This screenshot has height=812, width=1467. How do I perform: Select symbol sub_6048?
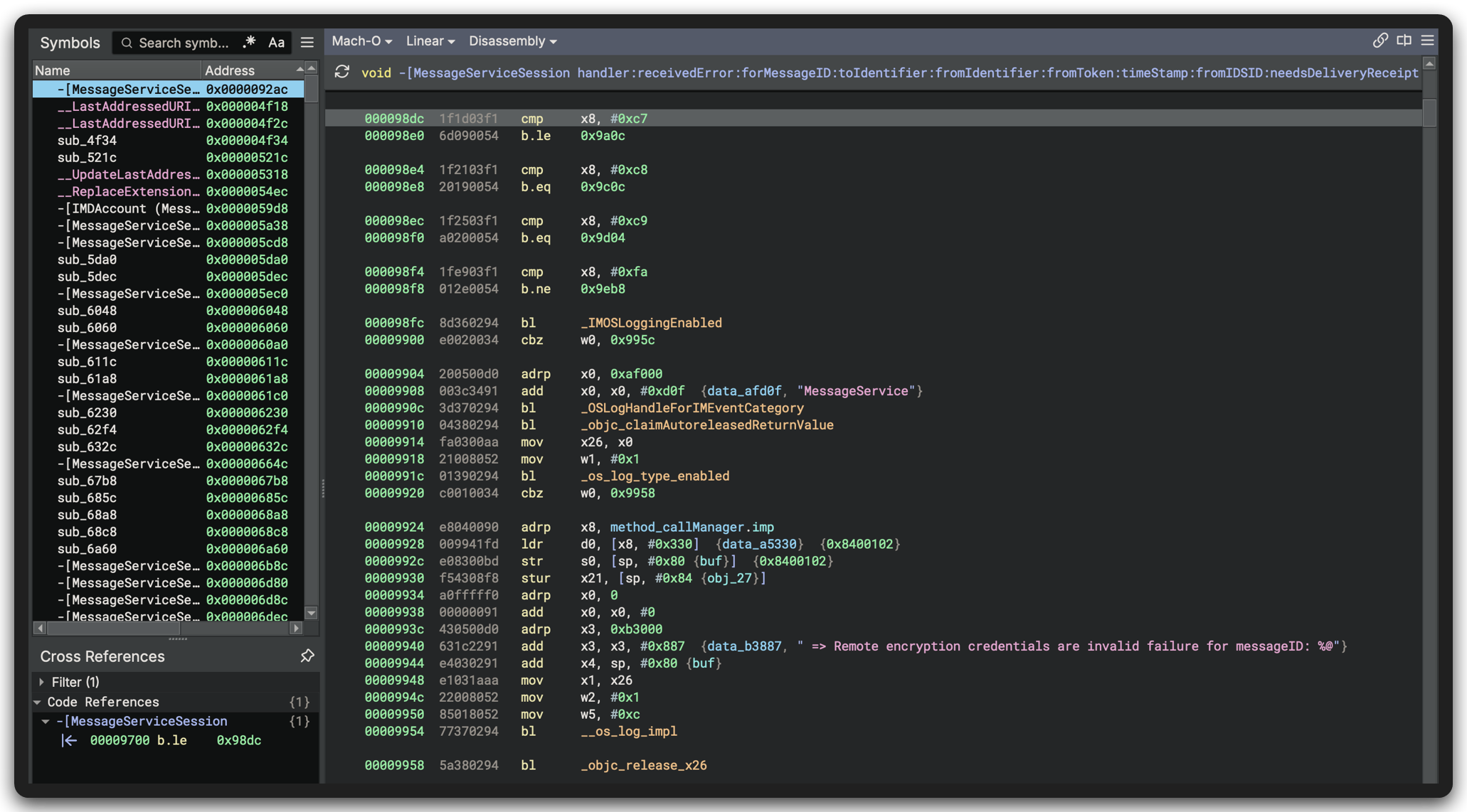pyautogui.click(x=168, y=311)
